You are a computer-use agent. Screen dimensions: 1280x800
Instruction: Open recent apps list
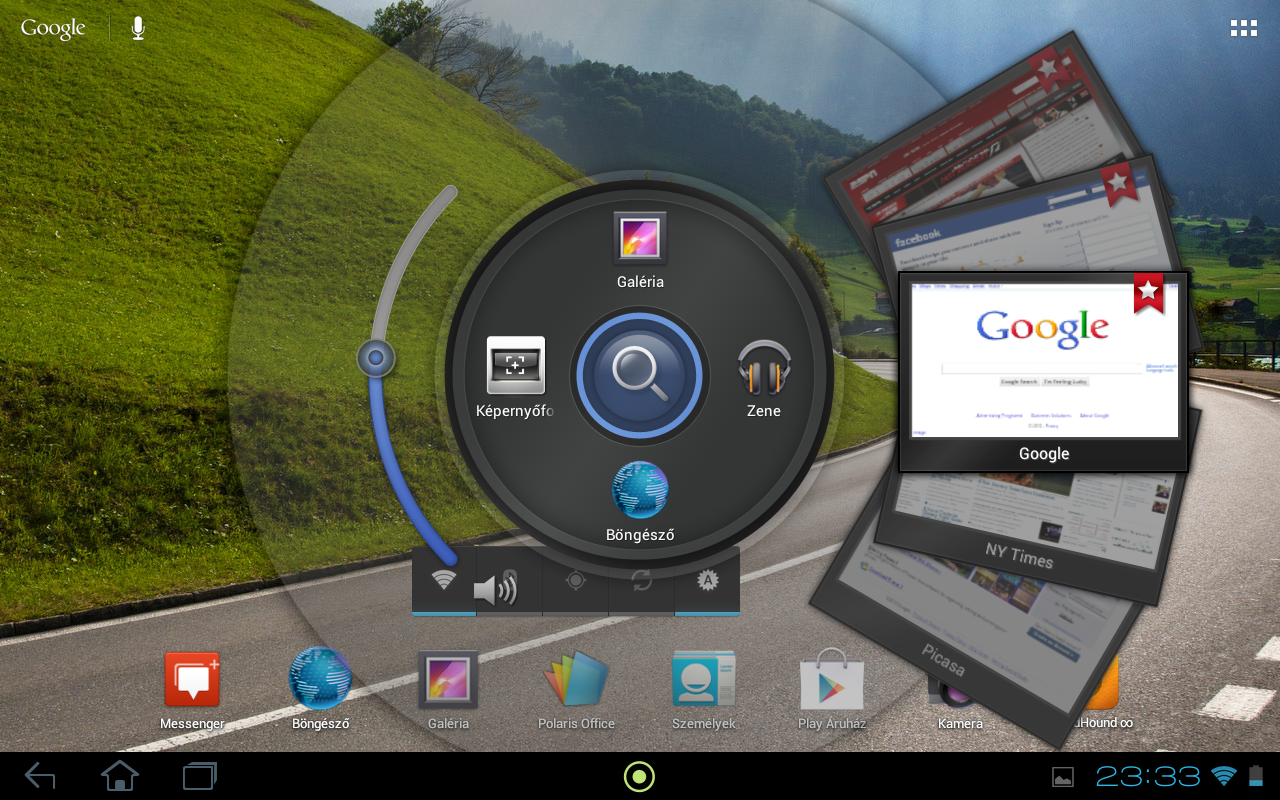[200, 776]
